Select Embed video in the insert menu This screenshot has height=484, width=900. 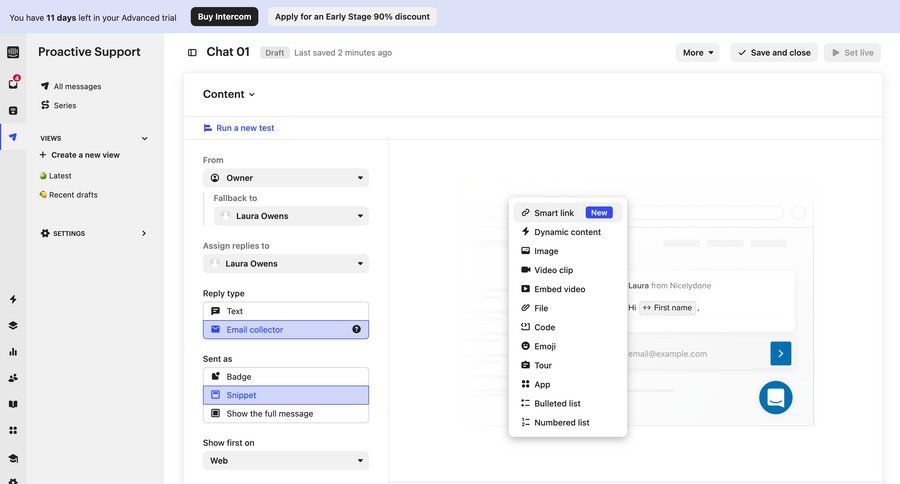(x=567, y=289)
